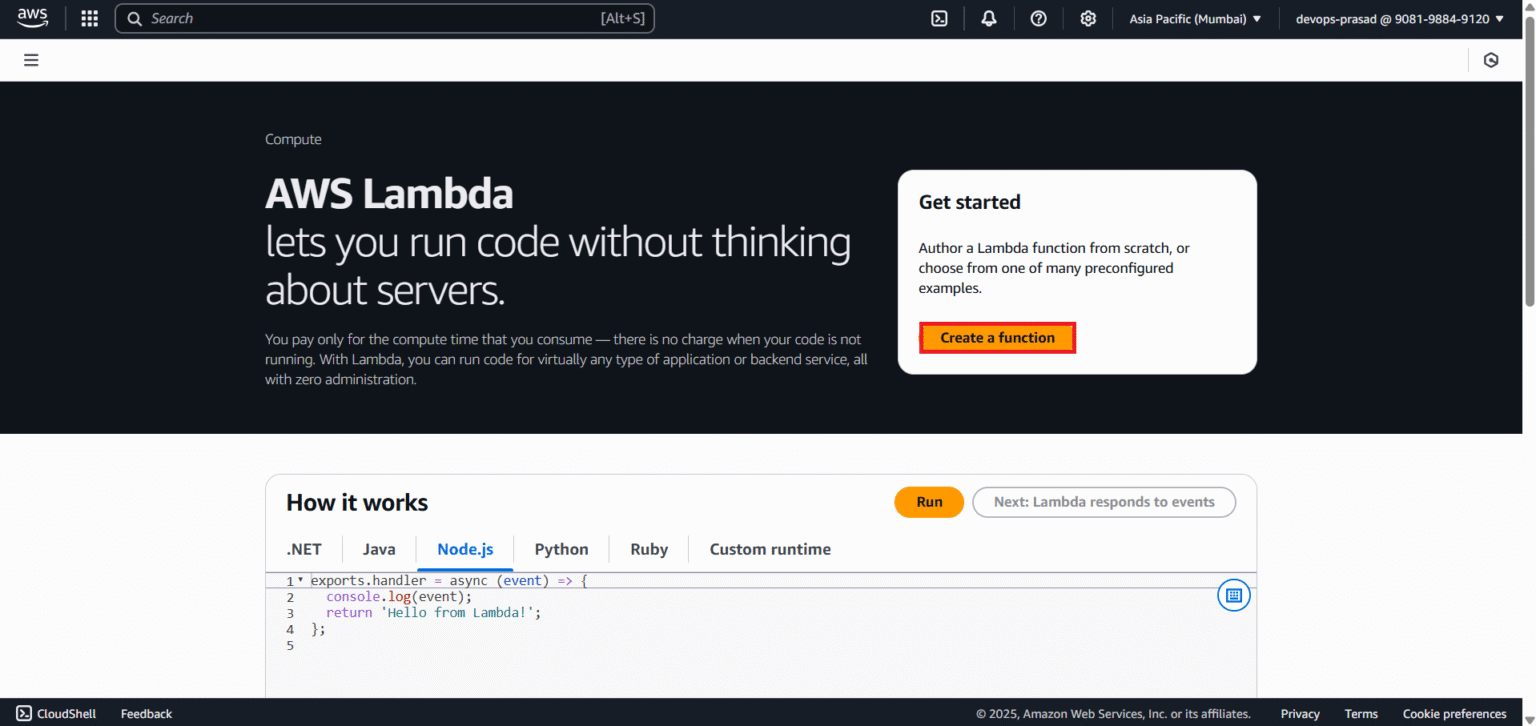Click Create a function

(x=997, y=337)
